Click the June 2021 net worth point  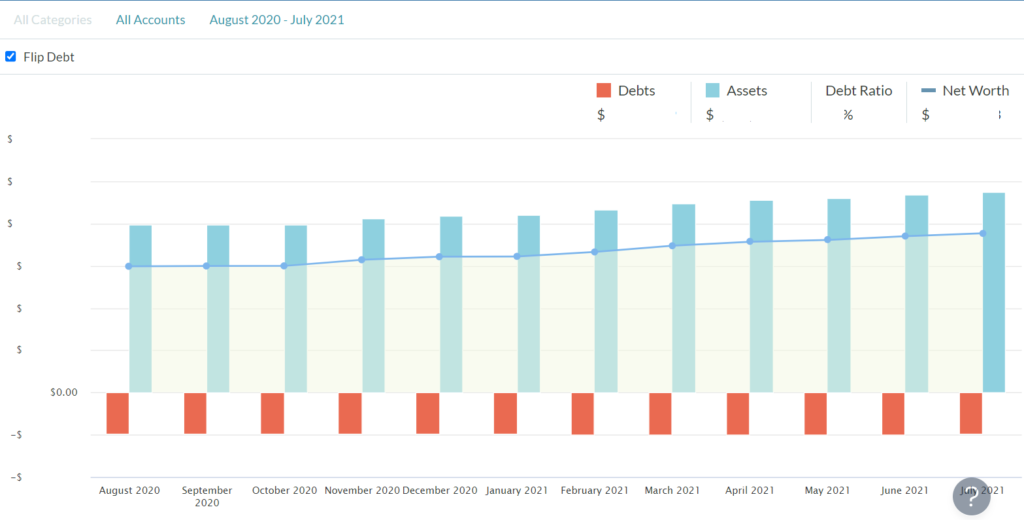905,236
